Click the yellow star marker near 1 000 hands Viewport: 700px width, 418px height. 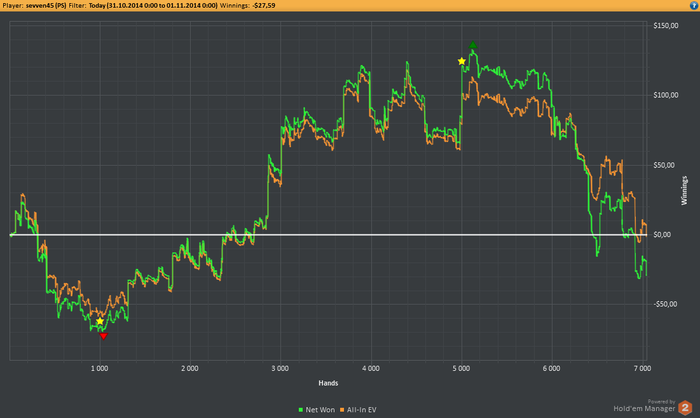100,321
